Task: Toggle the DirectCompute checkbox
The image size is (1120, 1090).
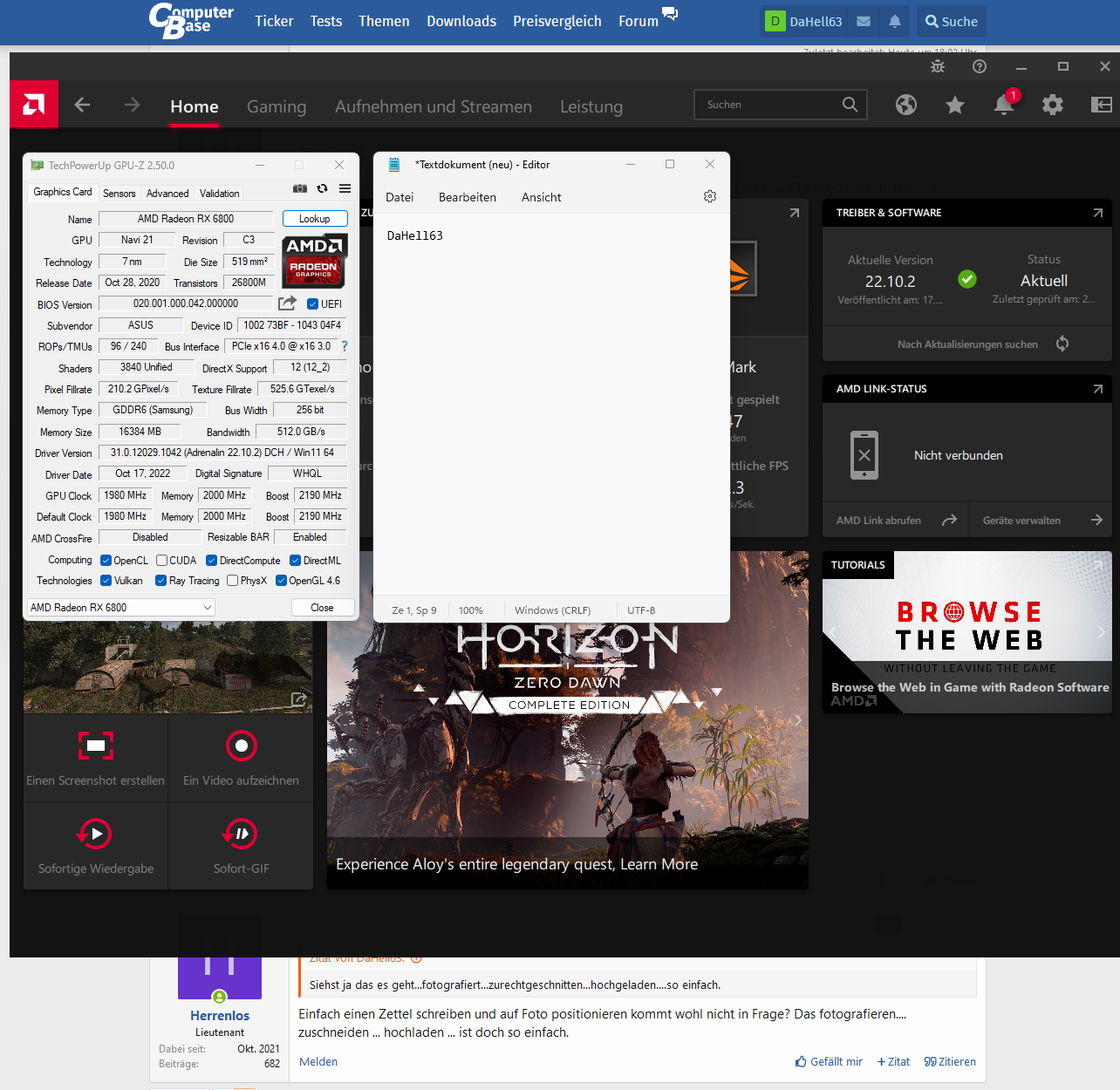Action: [211, 561]
